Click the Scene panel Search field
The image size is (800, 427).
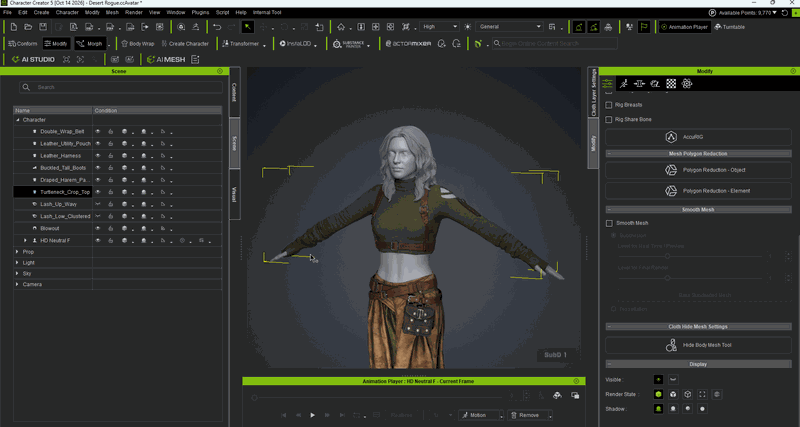(121, 87)
